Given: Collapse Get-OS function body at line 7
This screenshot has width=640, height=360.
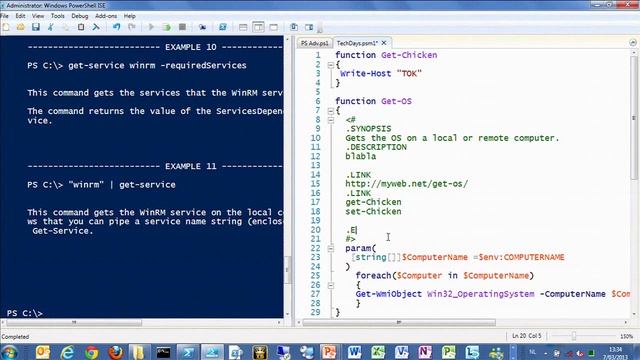Looking at the screenshot, I should click(331, 111).
